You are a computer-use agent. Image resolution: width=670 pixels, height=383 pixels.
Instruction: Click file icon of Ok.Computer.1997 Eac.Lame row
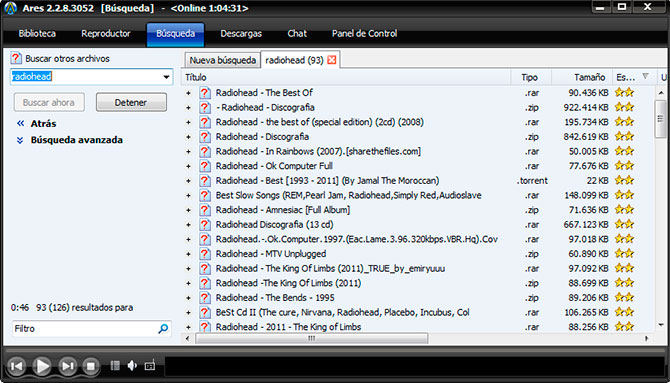pyautogui.click(x=205, y=239)
